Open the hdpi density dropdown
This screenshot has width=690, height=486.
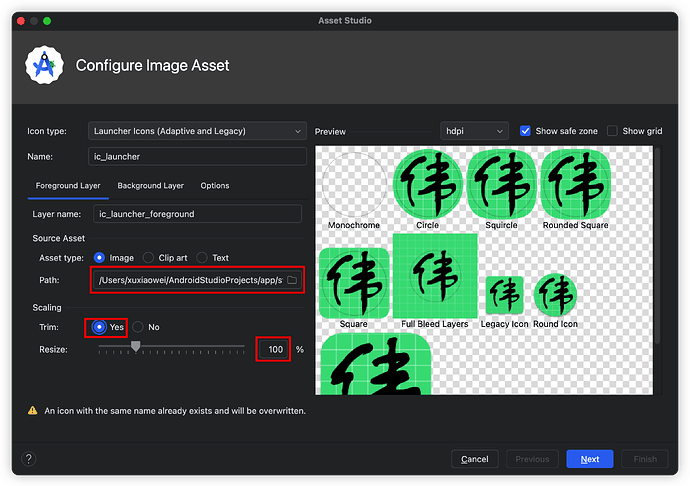click(x=474, y=131)
